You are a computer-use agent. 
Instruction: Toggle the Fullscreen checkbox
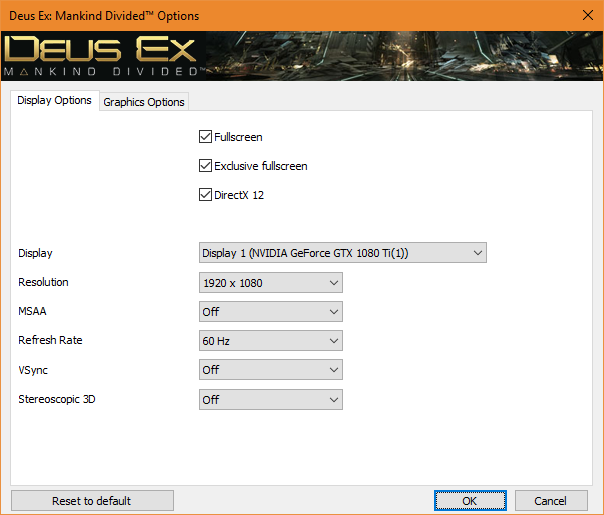[205, 137]
